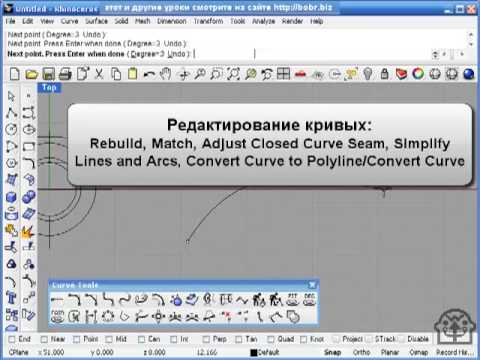The height and width of the screenshot is (360, 480).
Task: Click the first second-row Curve Tools icon
Action: tap(57, 316)
